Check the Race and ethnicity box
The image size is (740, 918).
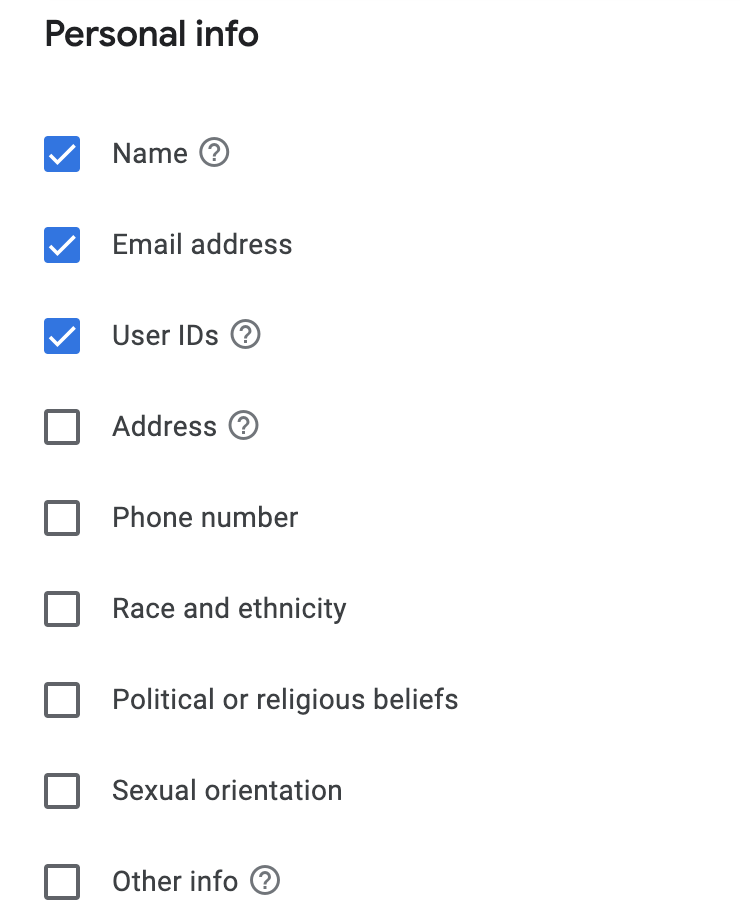tap(62, 609)
